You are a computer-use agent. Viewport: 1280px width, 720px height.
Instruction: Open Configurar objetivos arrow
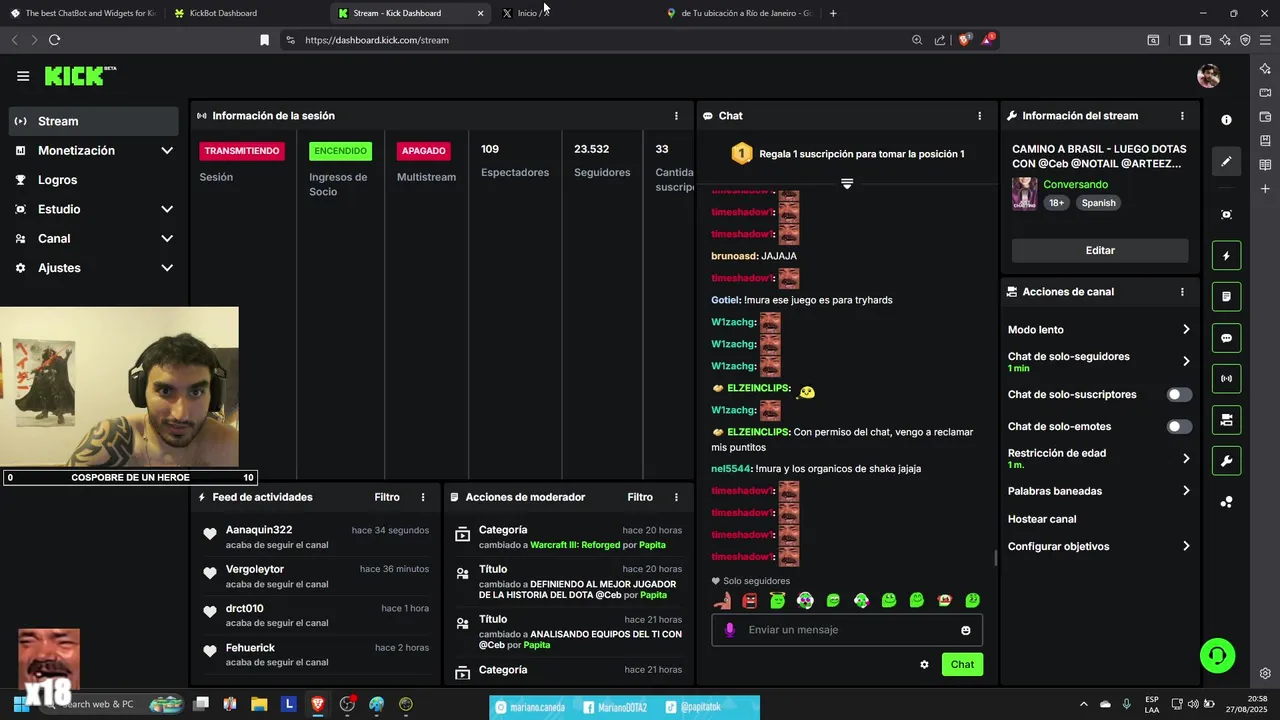(1186, 546)
